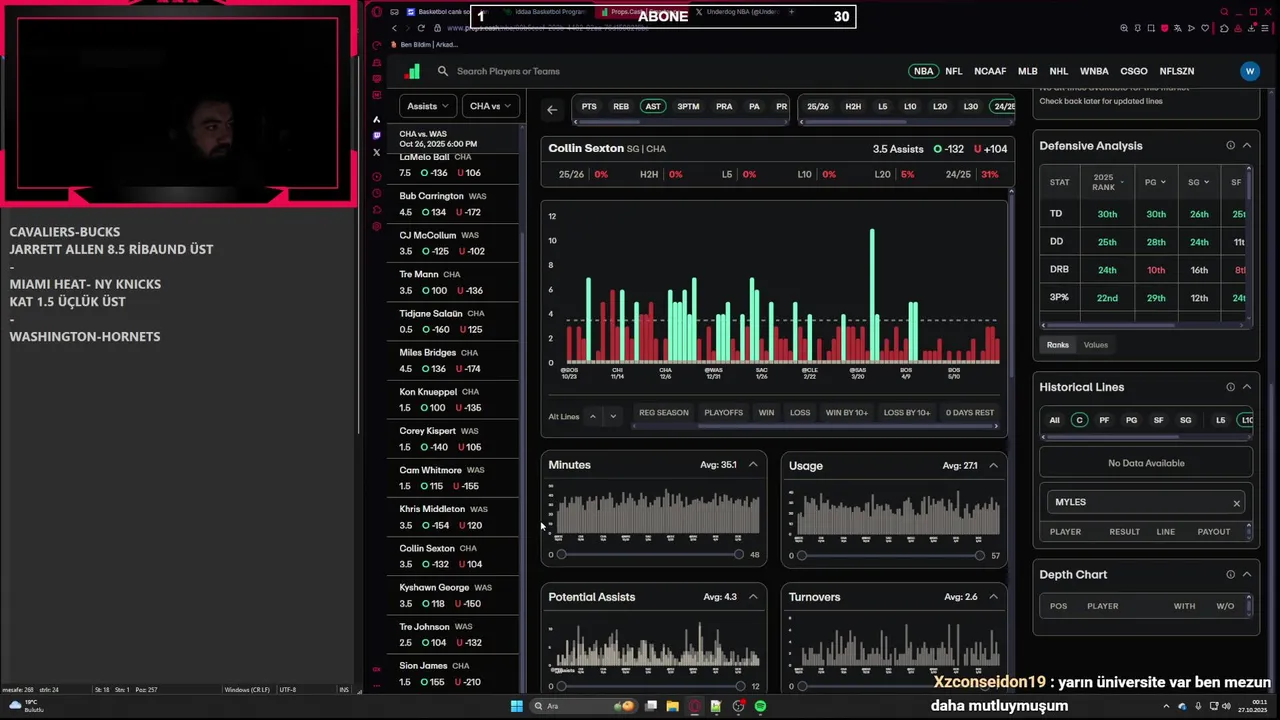Collapse the Turnovers panel
The width and height of the screenshot is (1280, 720).
(x=993, y=597)
